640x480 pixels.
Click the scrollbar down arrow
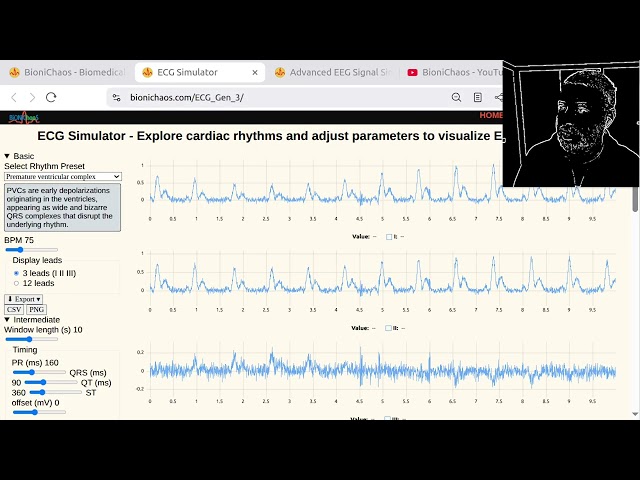(x=635, y=414)
